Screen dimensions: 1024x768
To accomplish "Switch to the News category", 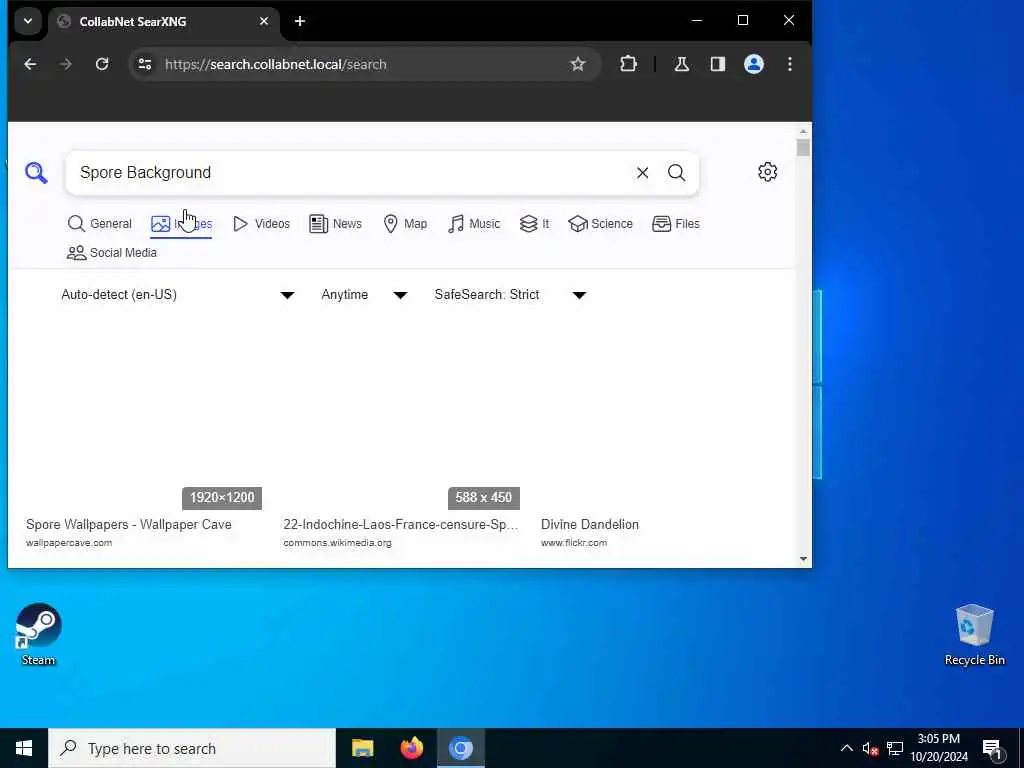I will (336, 224).
